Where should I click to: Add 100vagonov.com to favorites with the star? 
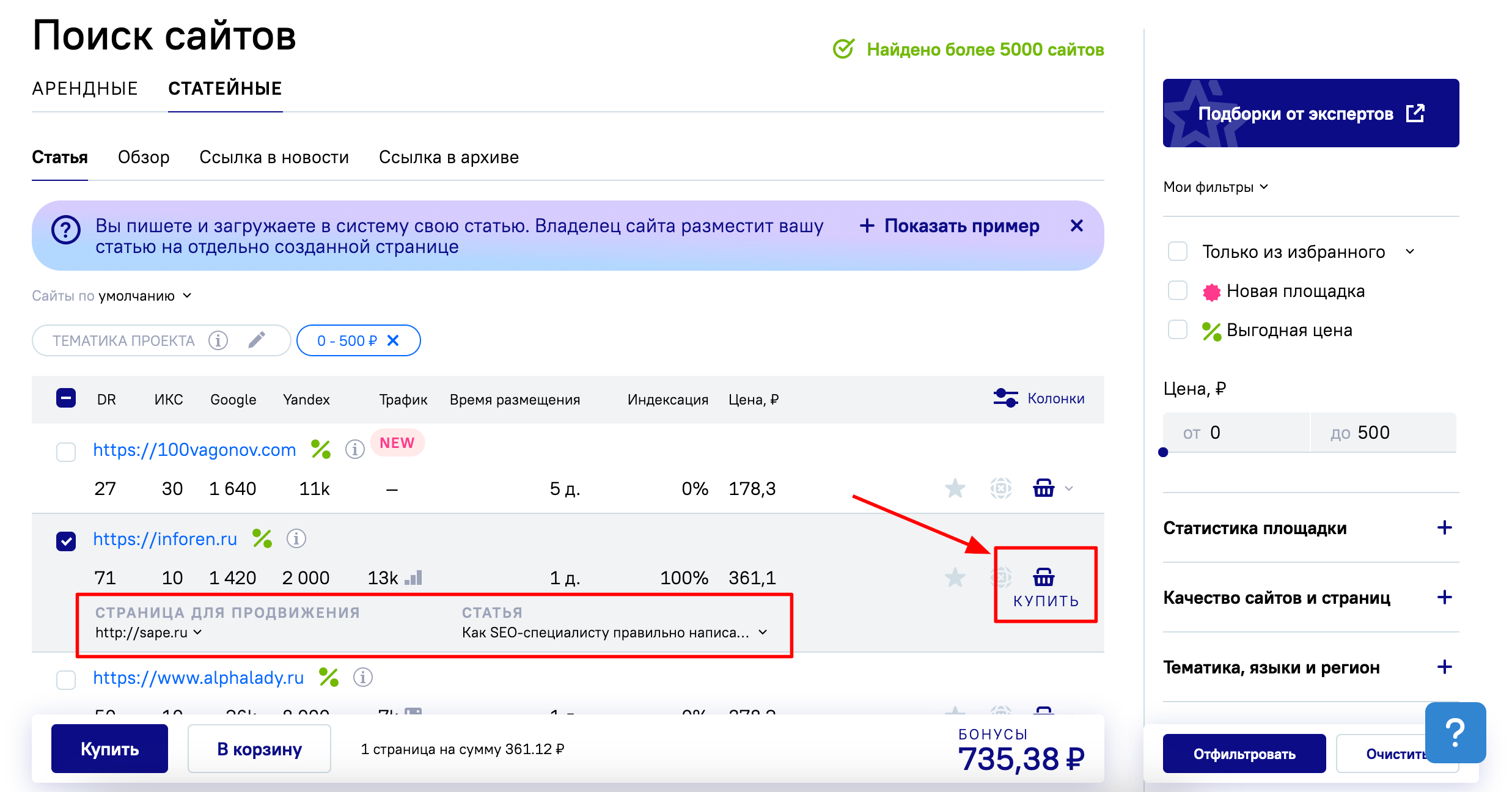click(x=955, y=488)
